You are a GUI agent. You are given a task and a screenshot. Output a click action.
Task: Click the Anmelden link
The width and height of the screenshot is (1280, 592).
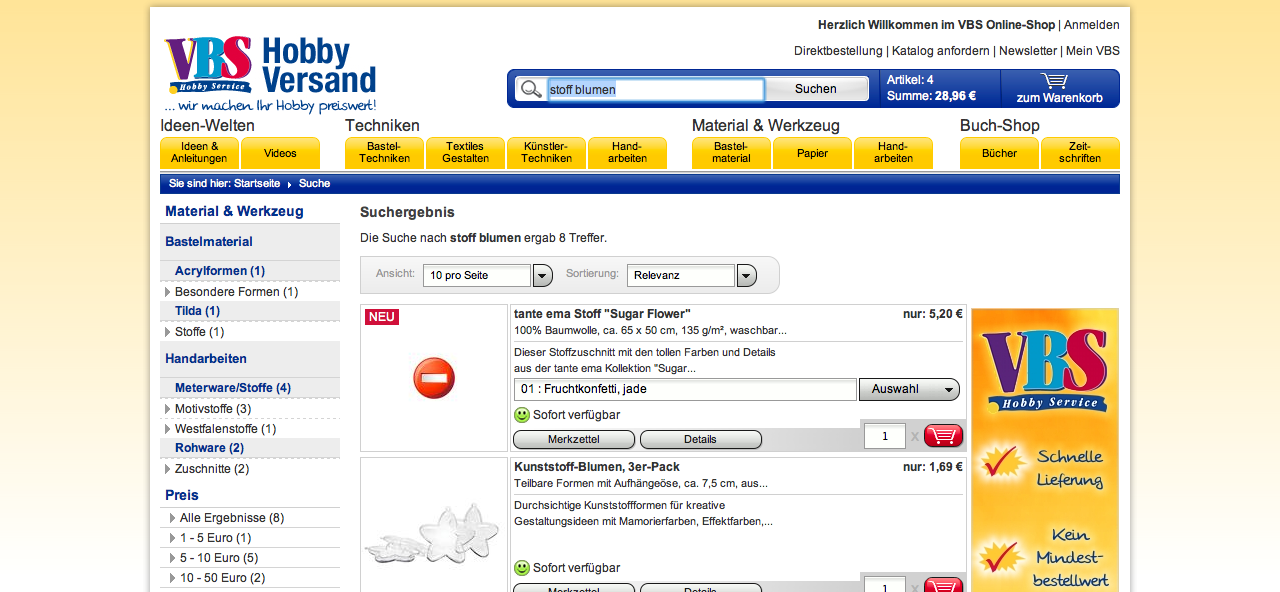[x=1091, y=25]
